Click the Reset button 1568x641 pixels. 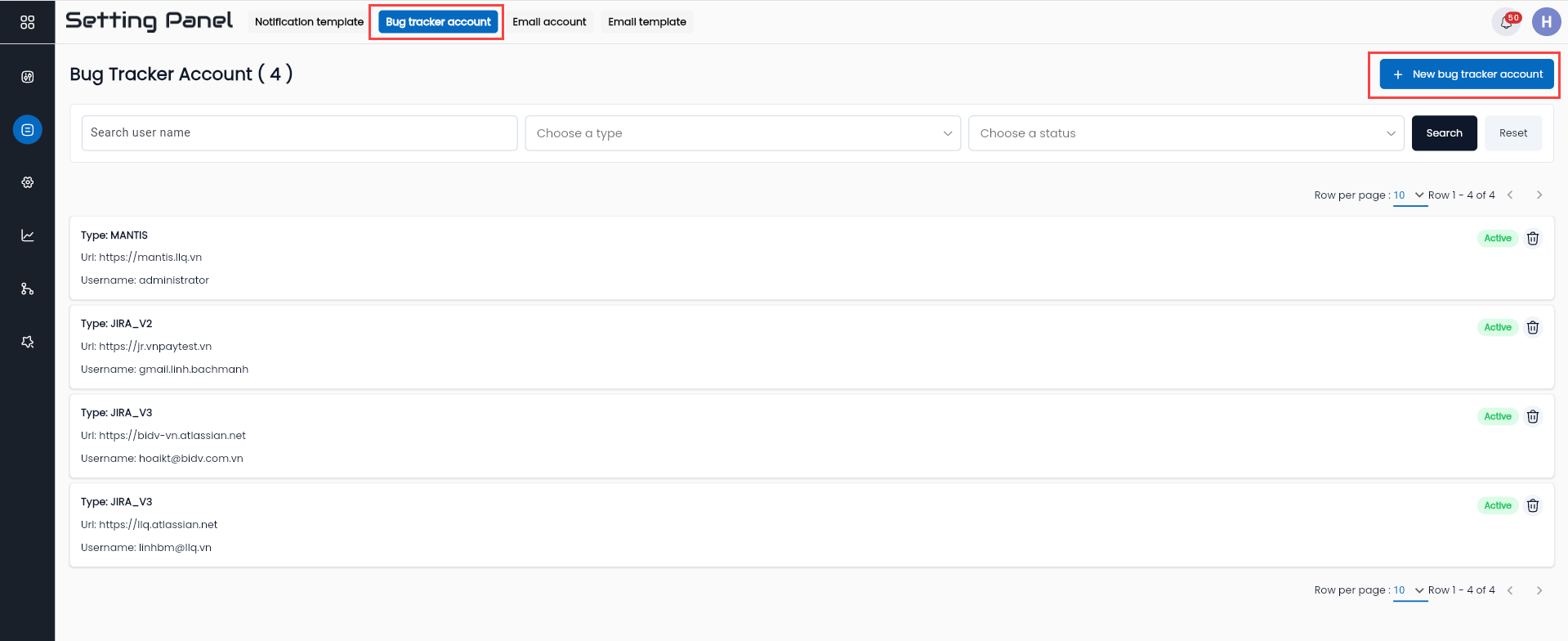[1512, 133]
